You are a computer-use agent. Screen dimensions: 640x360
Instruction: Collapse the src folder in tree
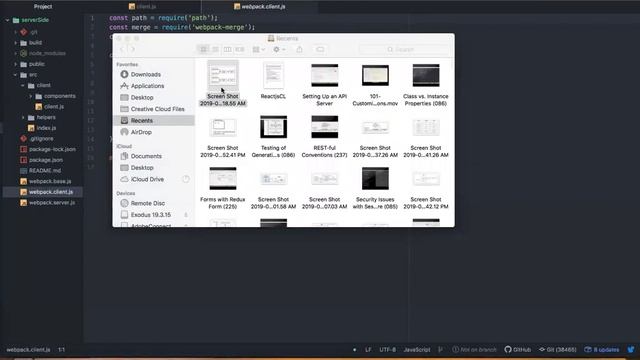click(16, 75)
